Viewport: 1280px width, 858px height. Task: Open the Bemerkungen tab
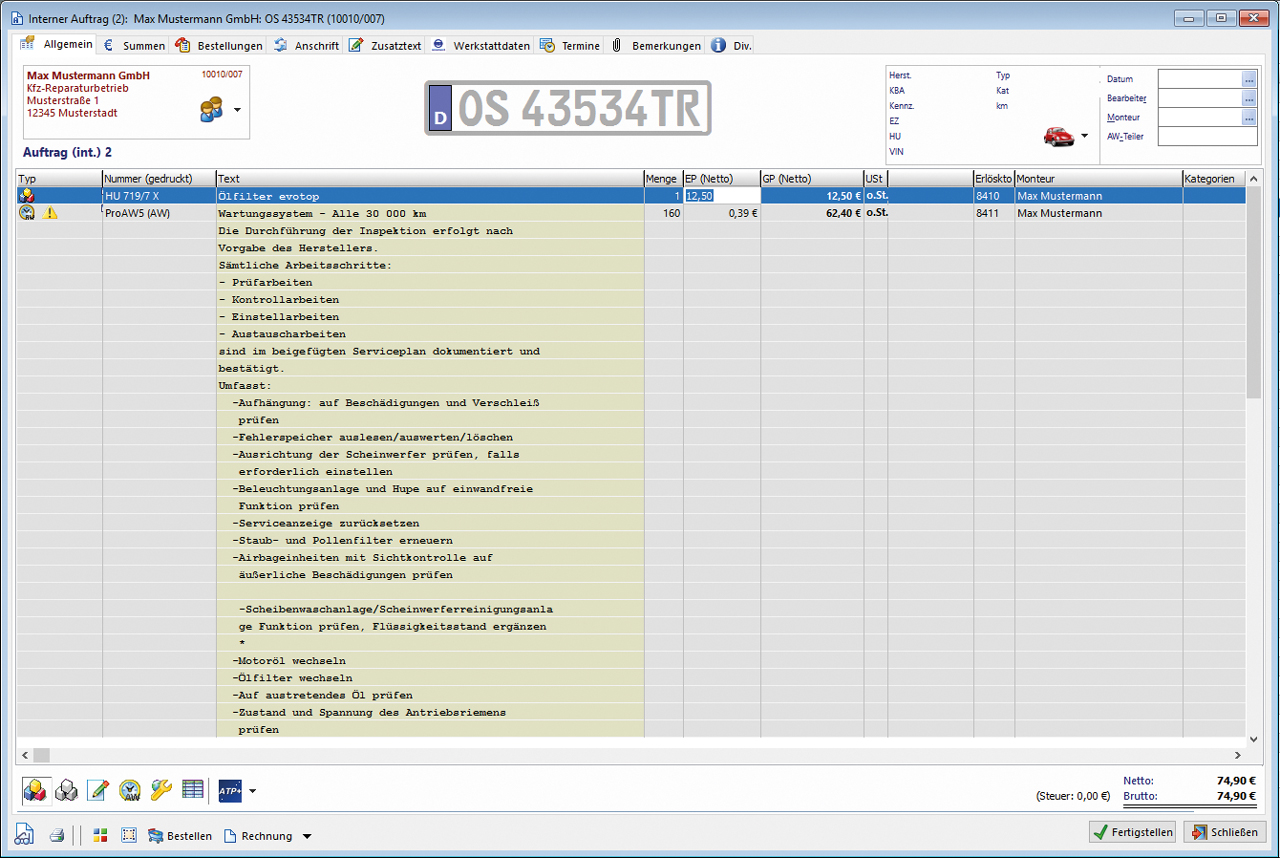tap(656, 45)
